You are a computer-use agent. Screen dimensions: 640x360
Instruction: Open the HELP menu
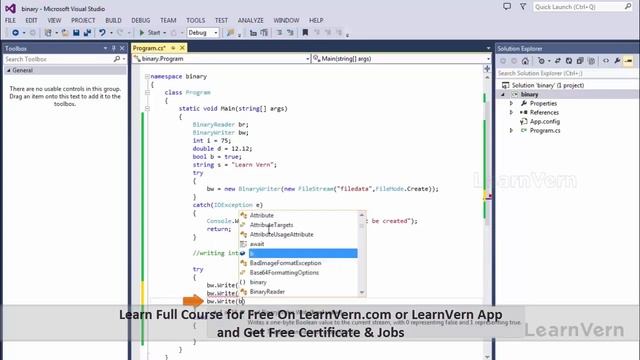316,20
